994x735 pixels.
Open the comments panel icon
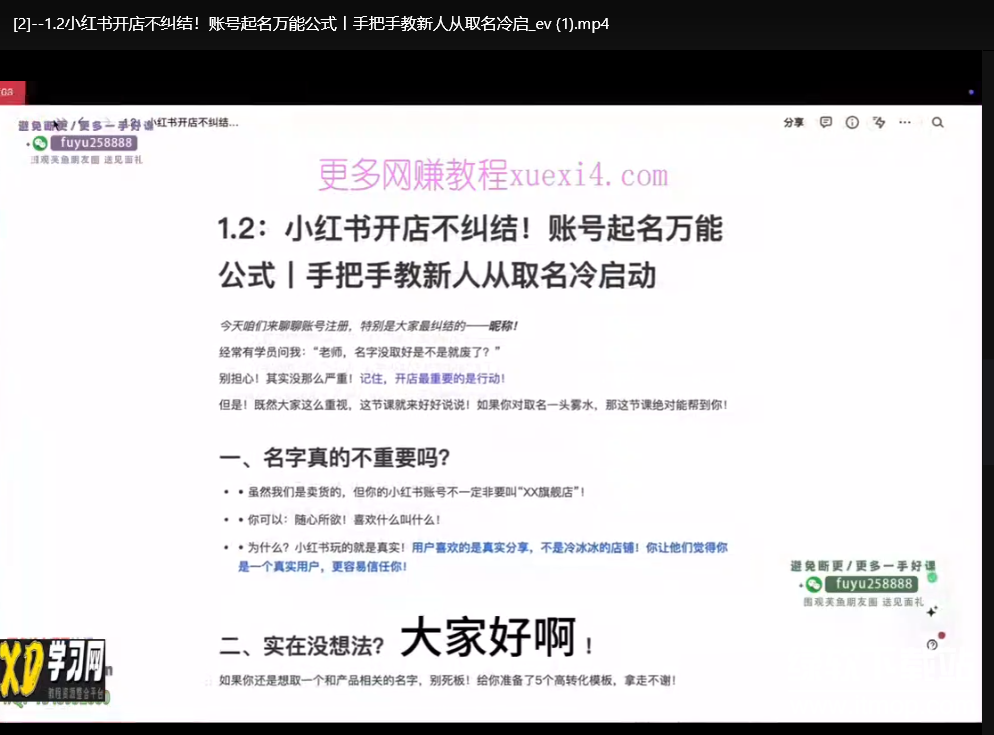825,121
